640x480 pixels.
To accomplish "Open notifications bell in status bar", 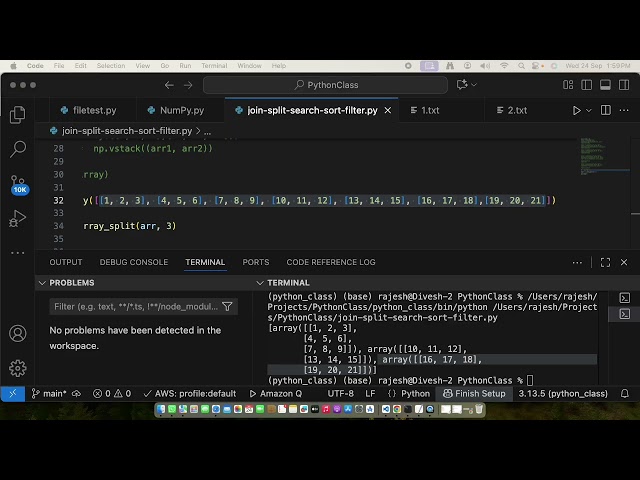I will tap(624, 393).
